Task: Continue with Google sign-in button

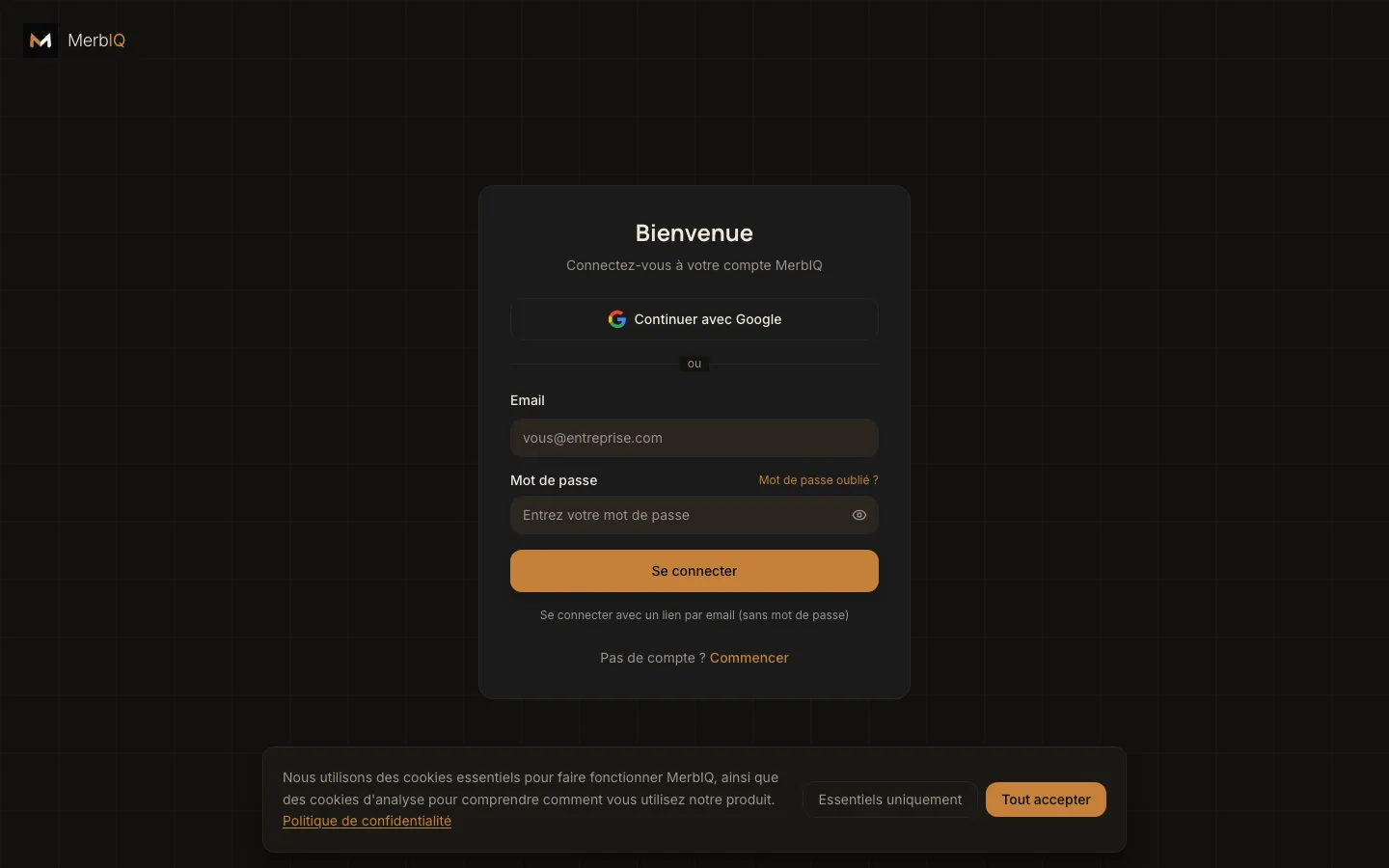Action: pyautogui.click(x=694, y=319)
